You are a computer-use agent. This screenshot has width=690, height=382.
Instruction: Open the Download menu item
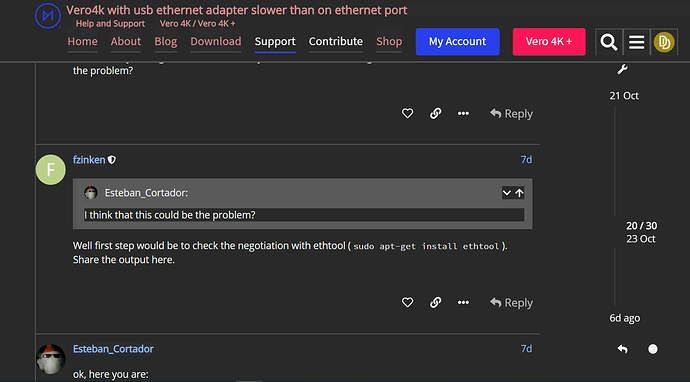(216, 41)
